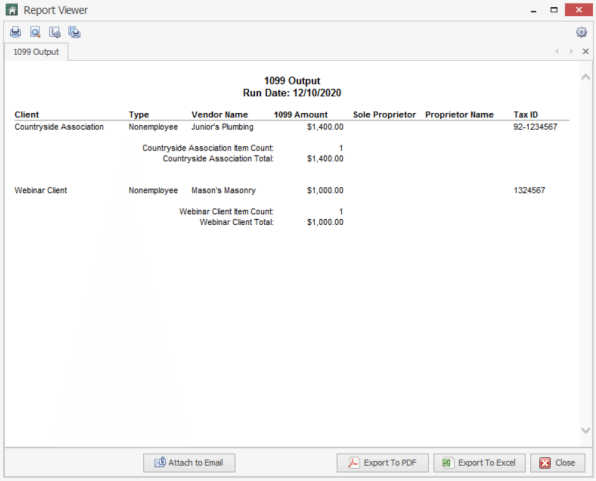Click Nonemployee type in Junior's Plumbing row

153,127
